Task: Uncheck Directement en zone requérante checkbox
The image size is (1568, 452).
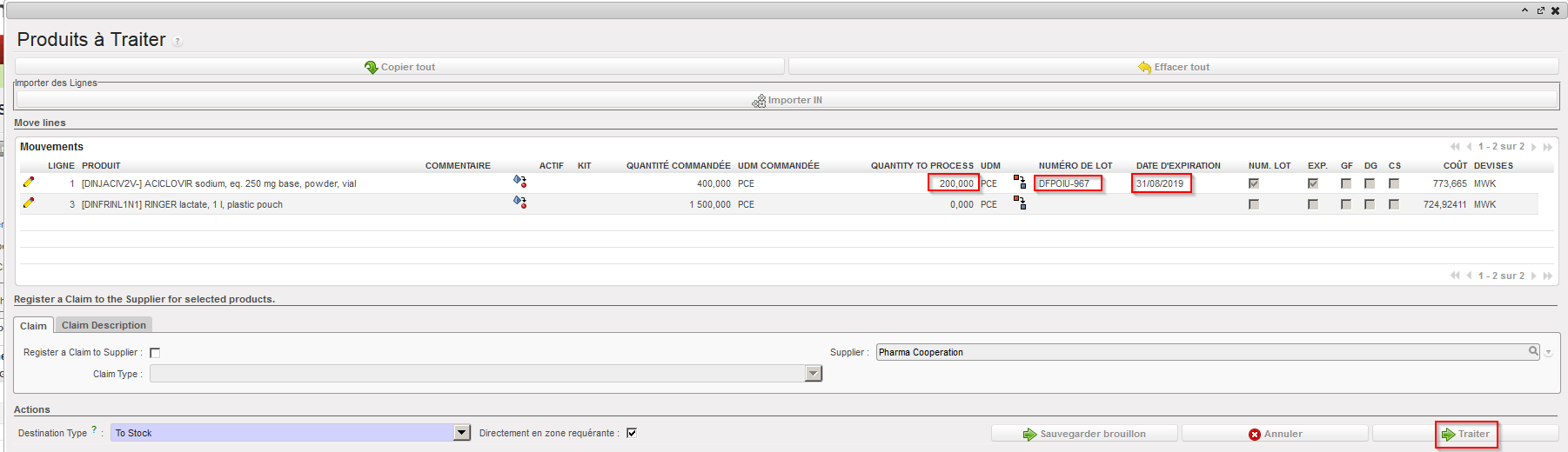Action: coord(632,433)
